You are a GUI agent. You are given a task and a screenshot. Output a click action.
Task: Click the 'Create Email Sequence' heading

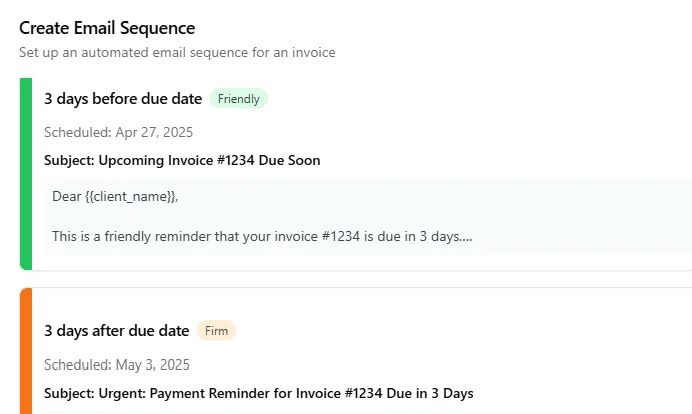[107, 28]
